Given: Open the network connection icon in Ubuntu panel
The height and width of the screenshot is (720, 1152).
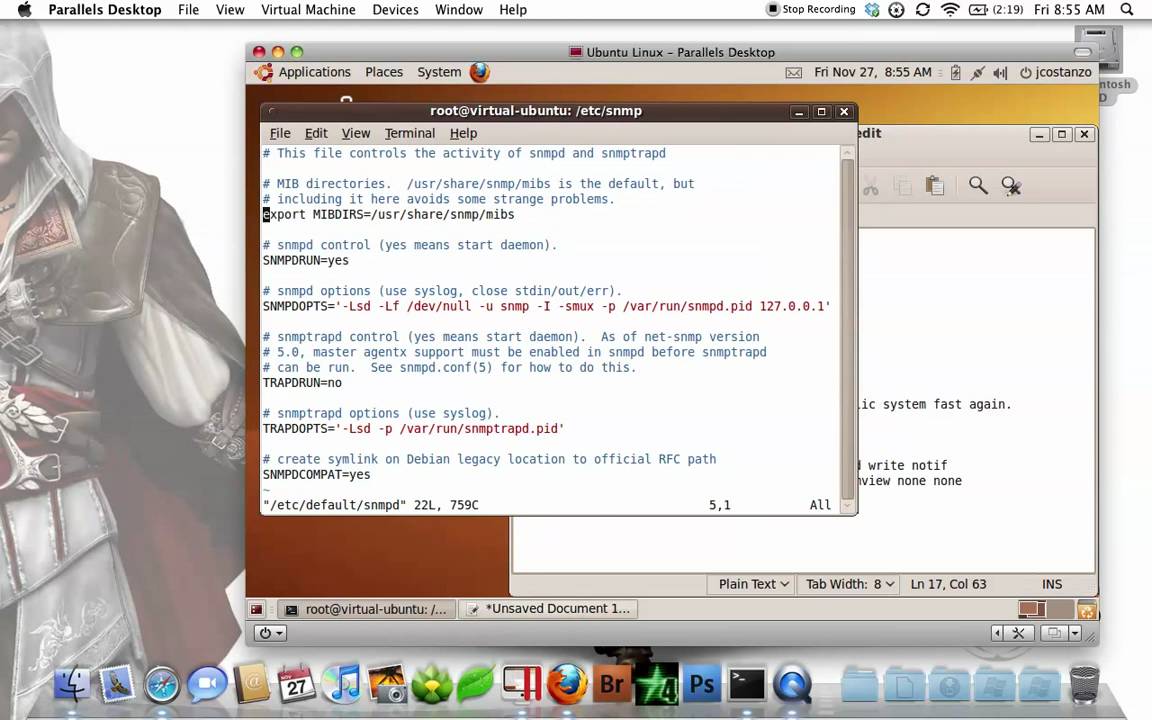Looking at the screenshot, I should (x=977, y=73).
